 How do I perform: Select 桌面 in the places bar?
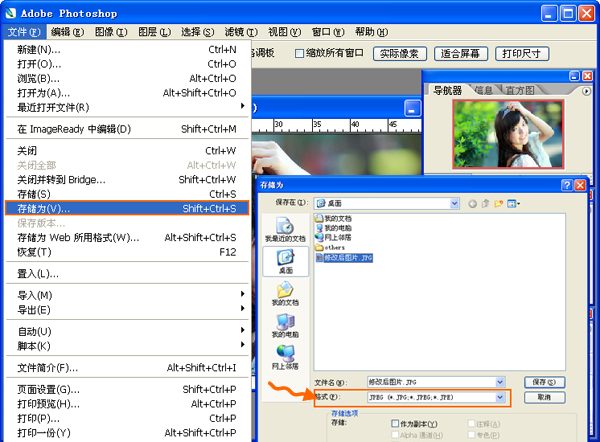pos(285,261)
